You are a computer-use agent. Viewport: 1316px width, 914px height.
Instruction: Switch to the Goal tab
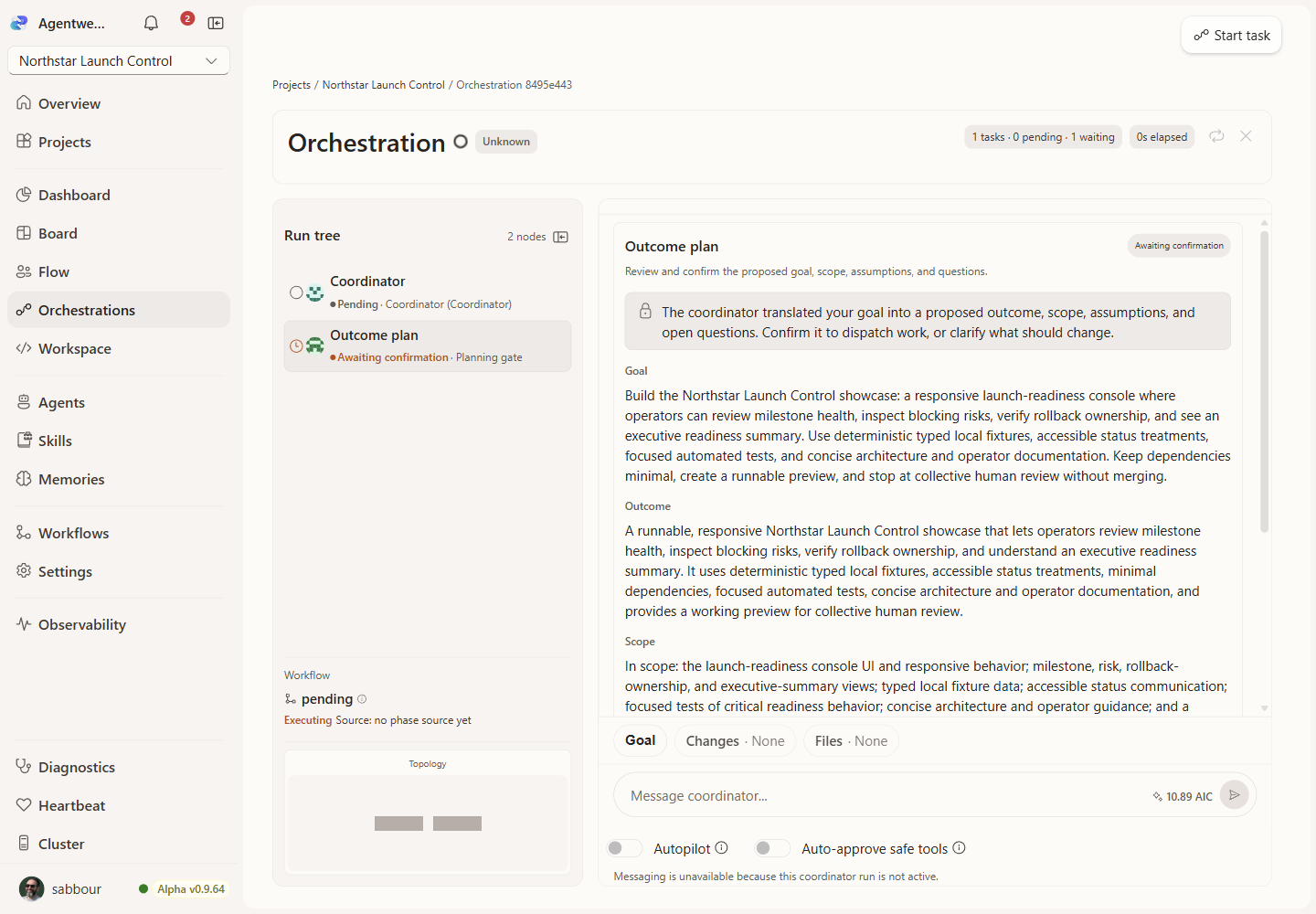coord(640,740)
